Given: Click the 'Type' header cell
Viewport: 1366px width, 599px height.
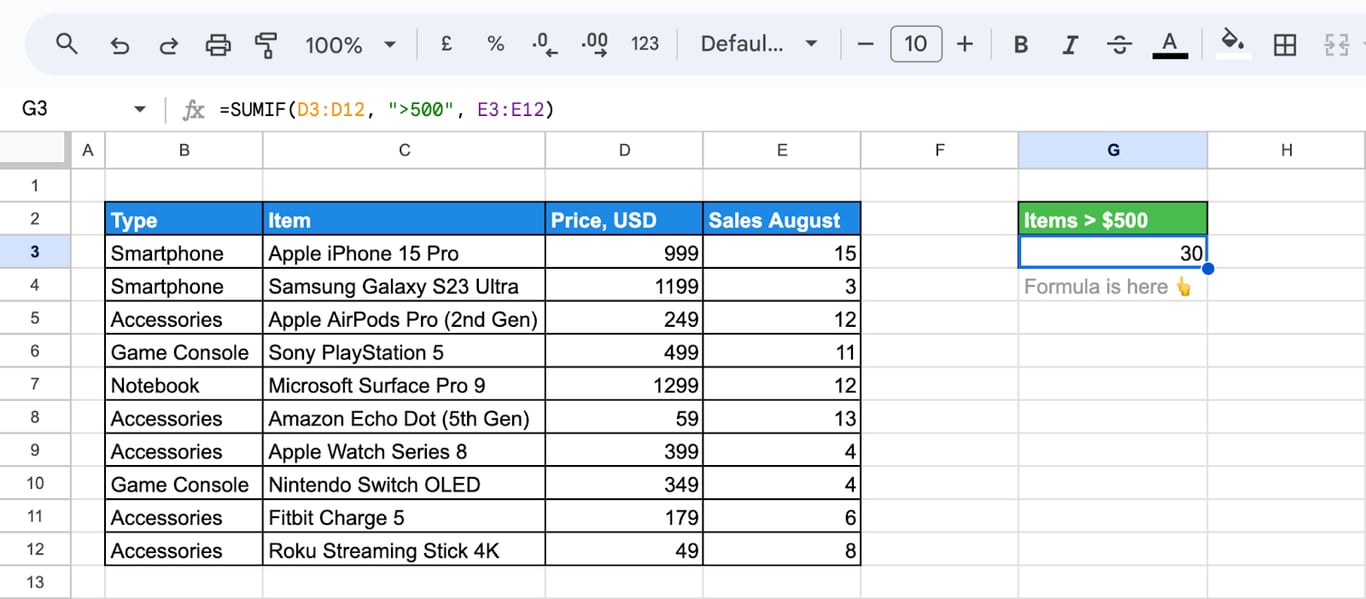Looking at the screenshot, I should click(184, 219).
